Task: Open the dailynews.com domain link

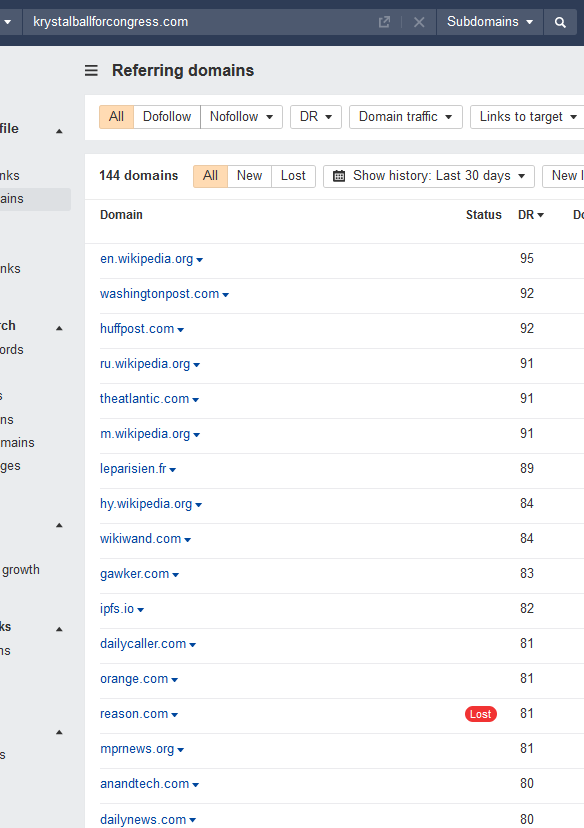Action: point(143,819)
